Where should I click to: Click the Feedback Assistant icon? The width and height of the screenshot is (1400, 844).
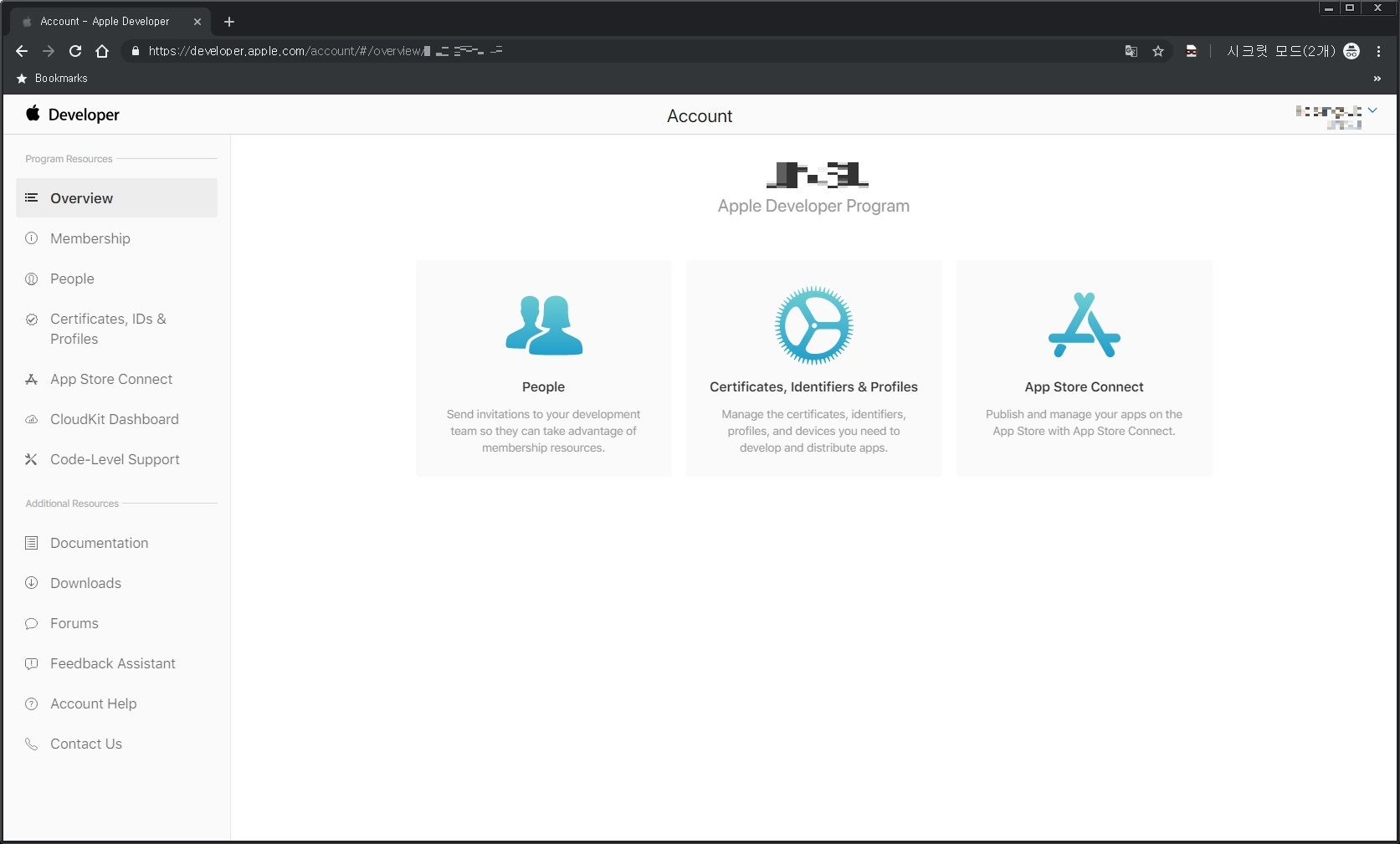(32, 663)
